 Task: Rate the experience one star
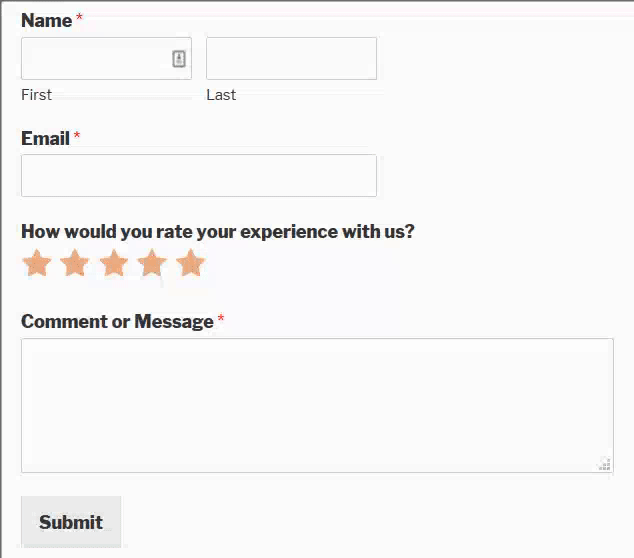click(x=37, y=262)
